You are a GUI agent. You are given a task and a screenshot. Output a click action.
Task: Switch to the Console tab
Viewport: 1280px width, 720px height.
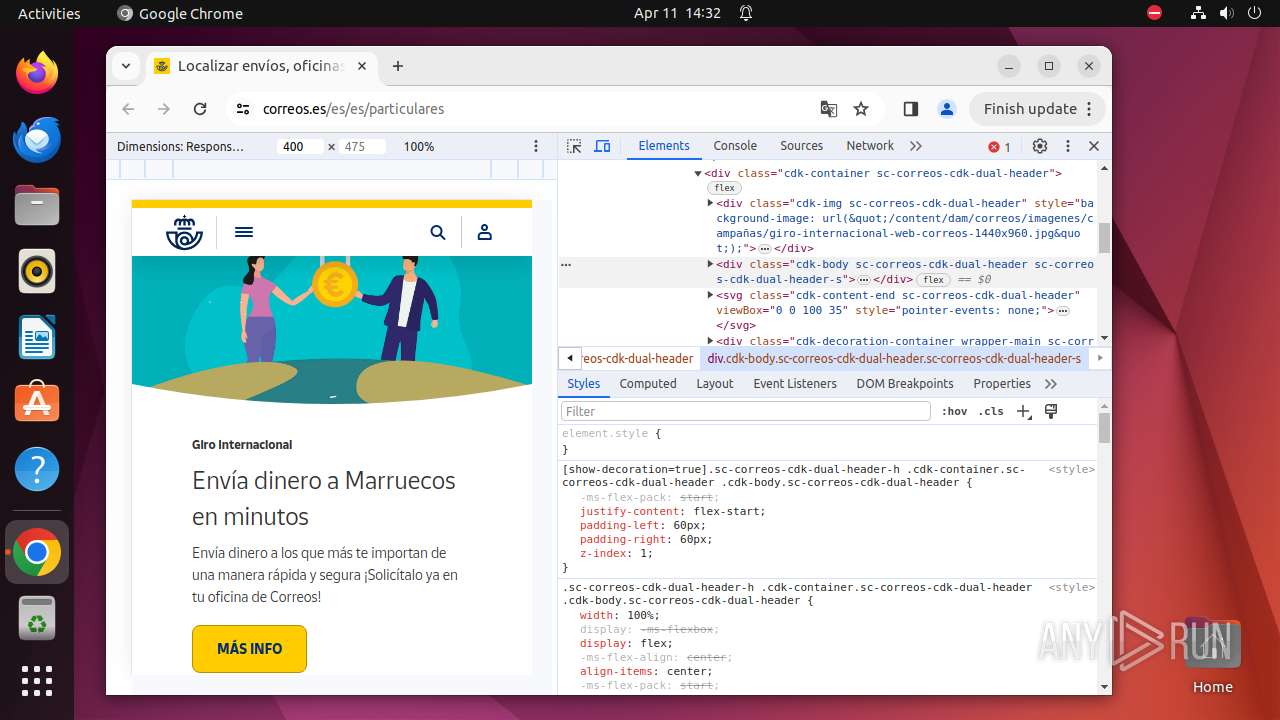(735, 146)
